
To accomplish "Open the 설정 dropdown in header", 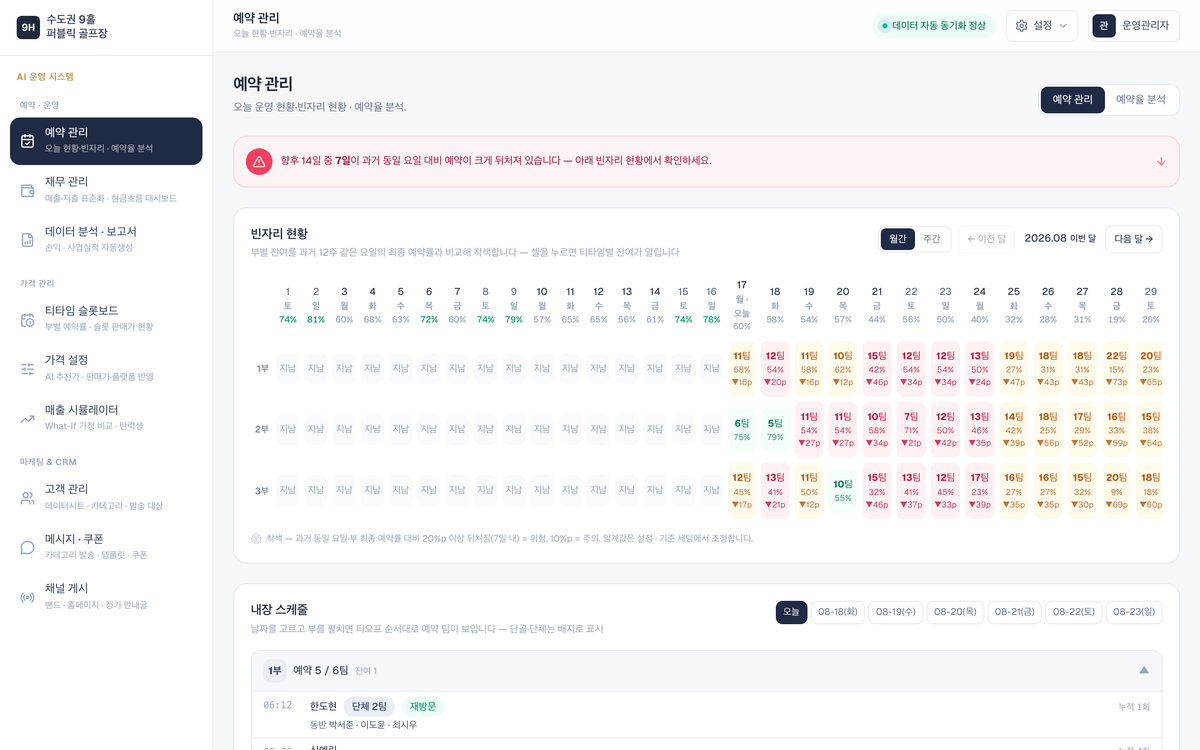I will (x=1042, y=26).
